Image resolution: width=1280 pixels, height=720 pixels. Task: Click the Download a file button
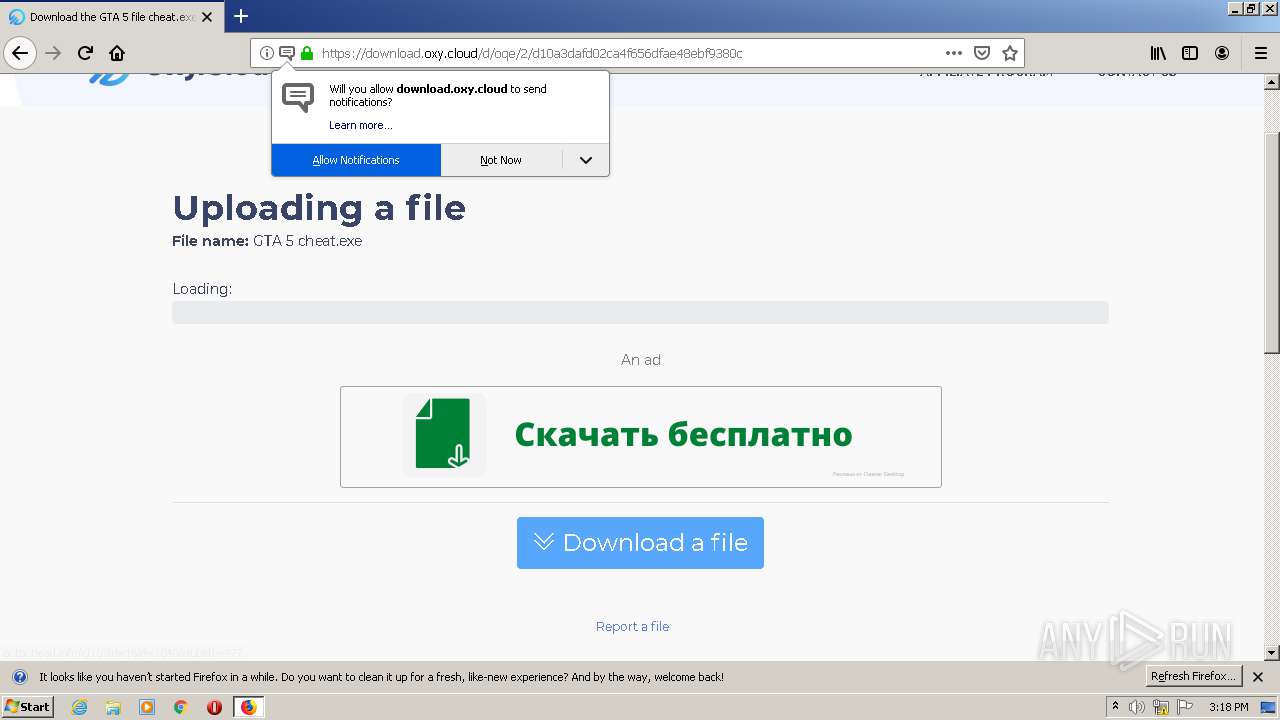(x=640, y=543)
